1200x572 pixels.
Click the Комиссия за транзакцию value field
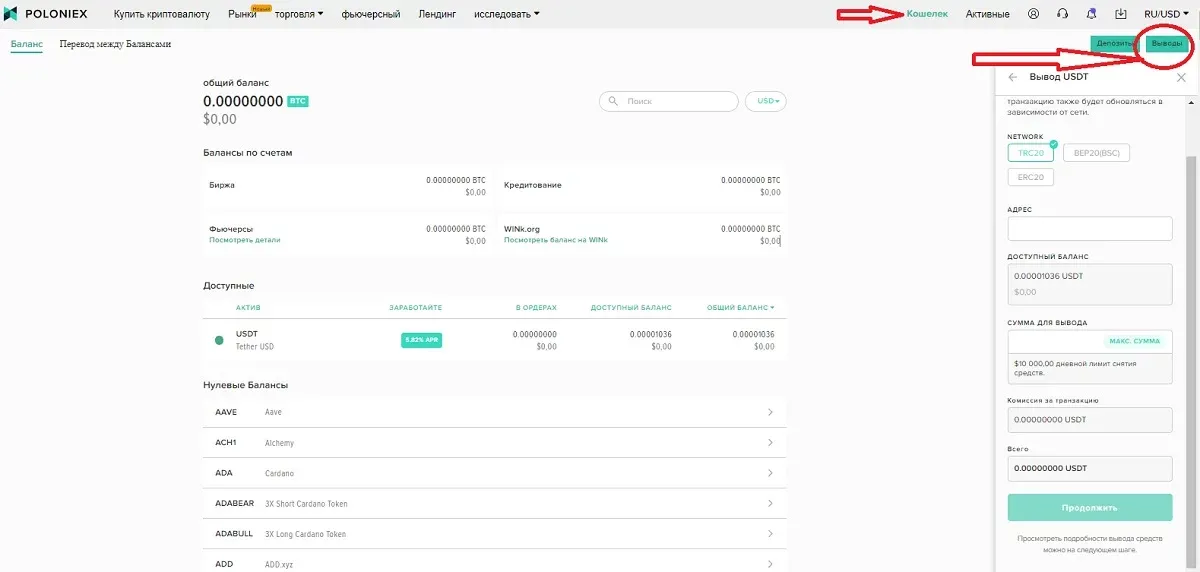click(x=1090, y=420)
